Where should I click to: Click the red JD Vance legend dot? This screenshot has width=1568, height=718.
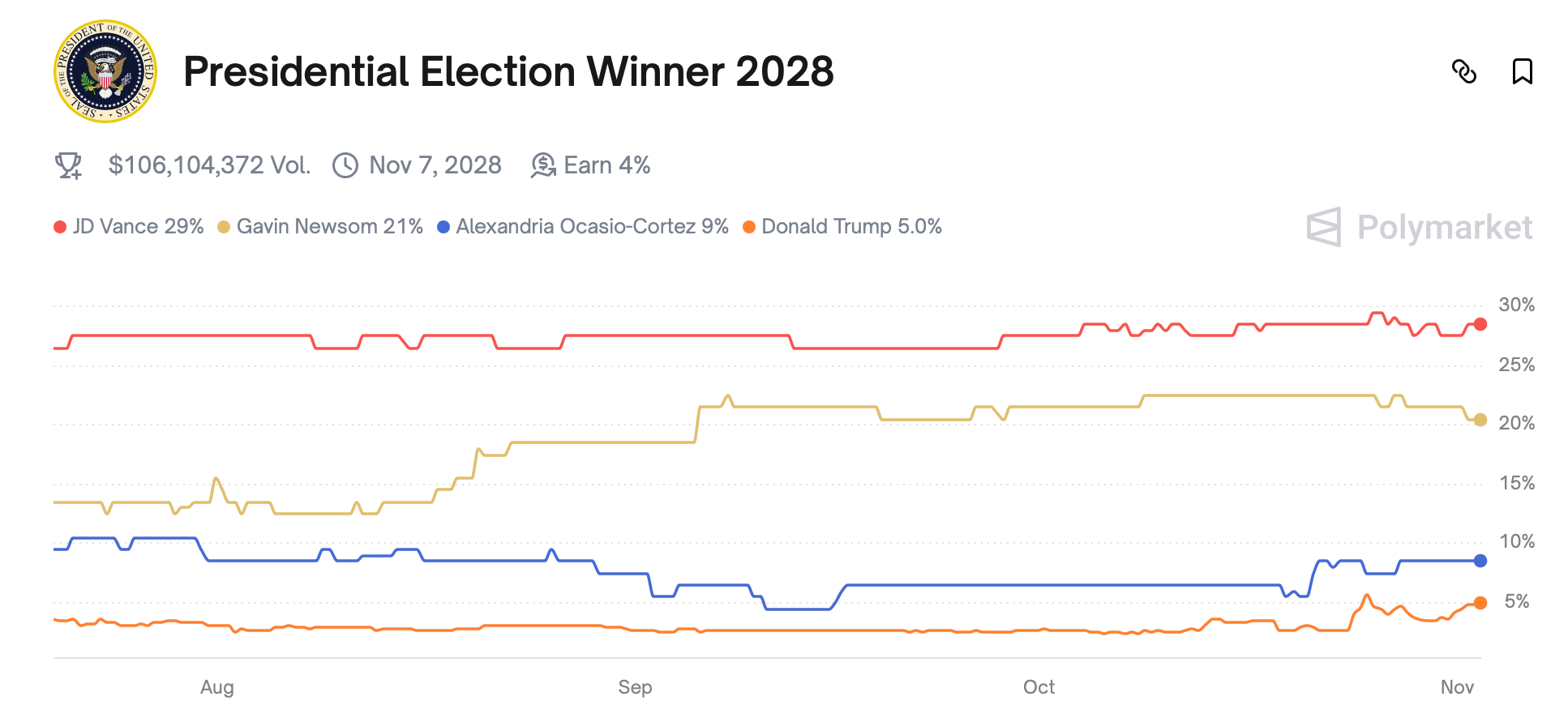coord(58,226)
